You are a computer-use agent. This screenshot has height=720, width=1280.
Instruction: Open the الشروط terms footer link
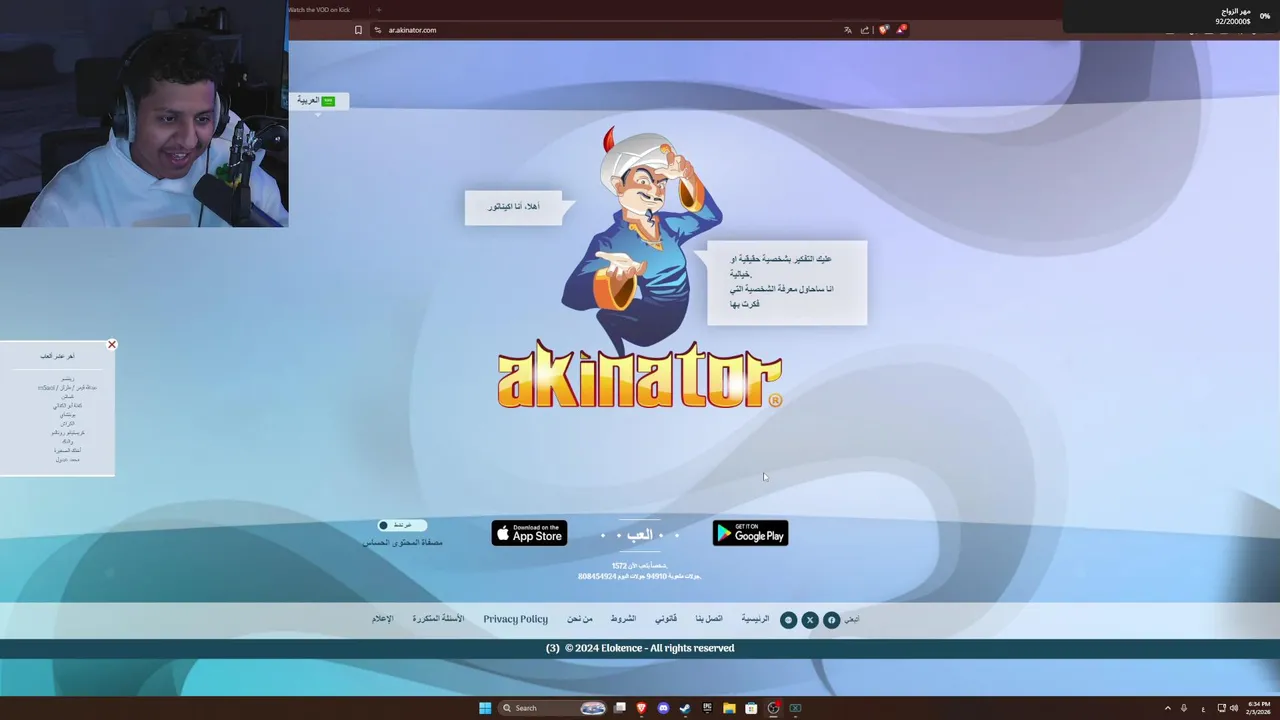623,619
